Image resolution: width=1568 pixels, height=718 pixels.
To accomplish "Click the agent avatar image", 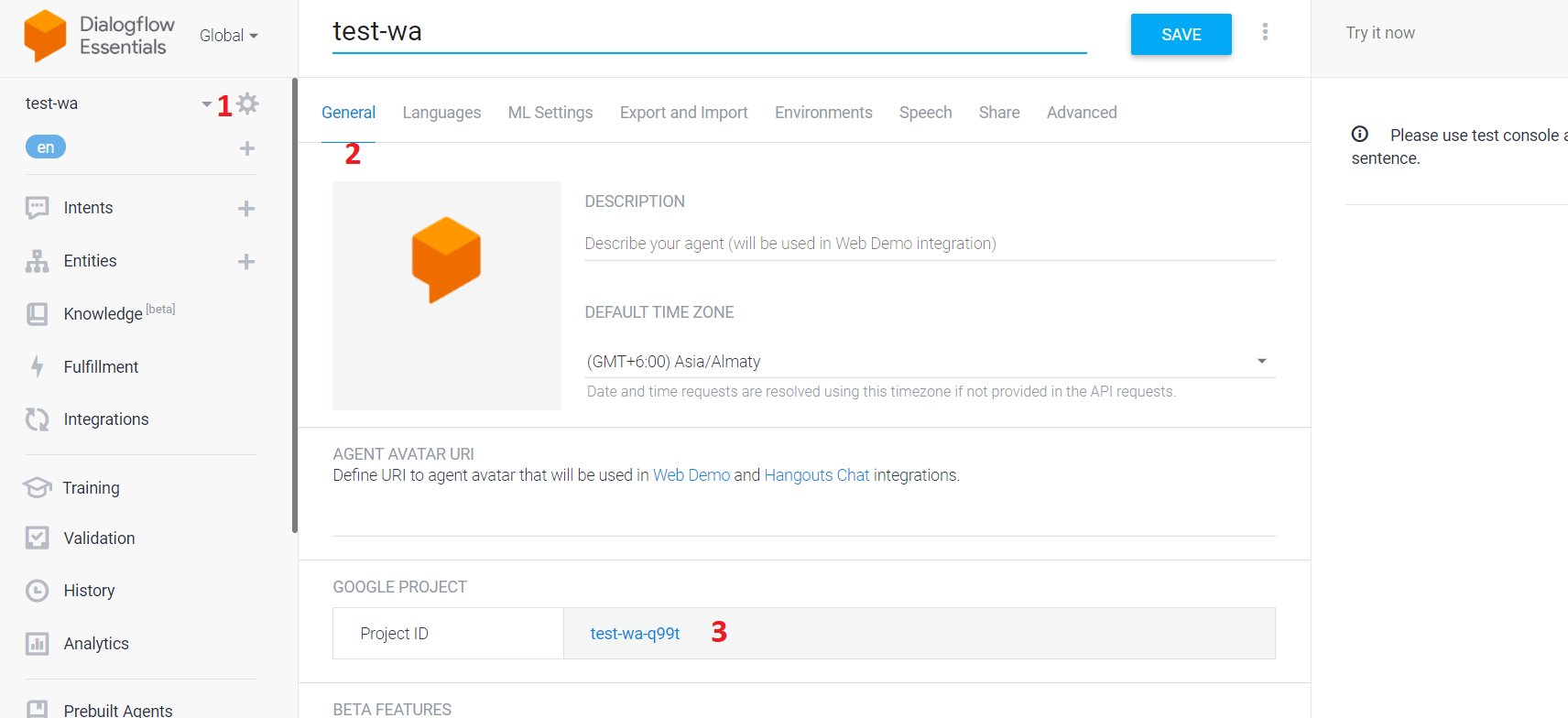I will [447, 296].
